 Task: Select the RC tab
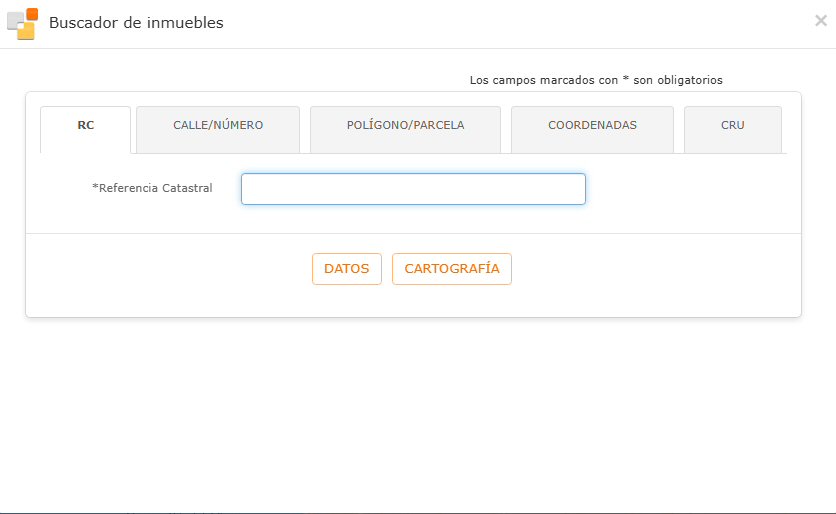(86, 126)
